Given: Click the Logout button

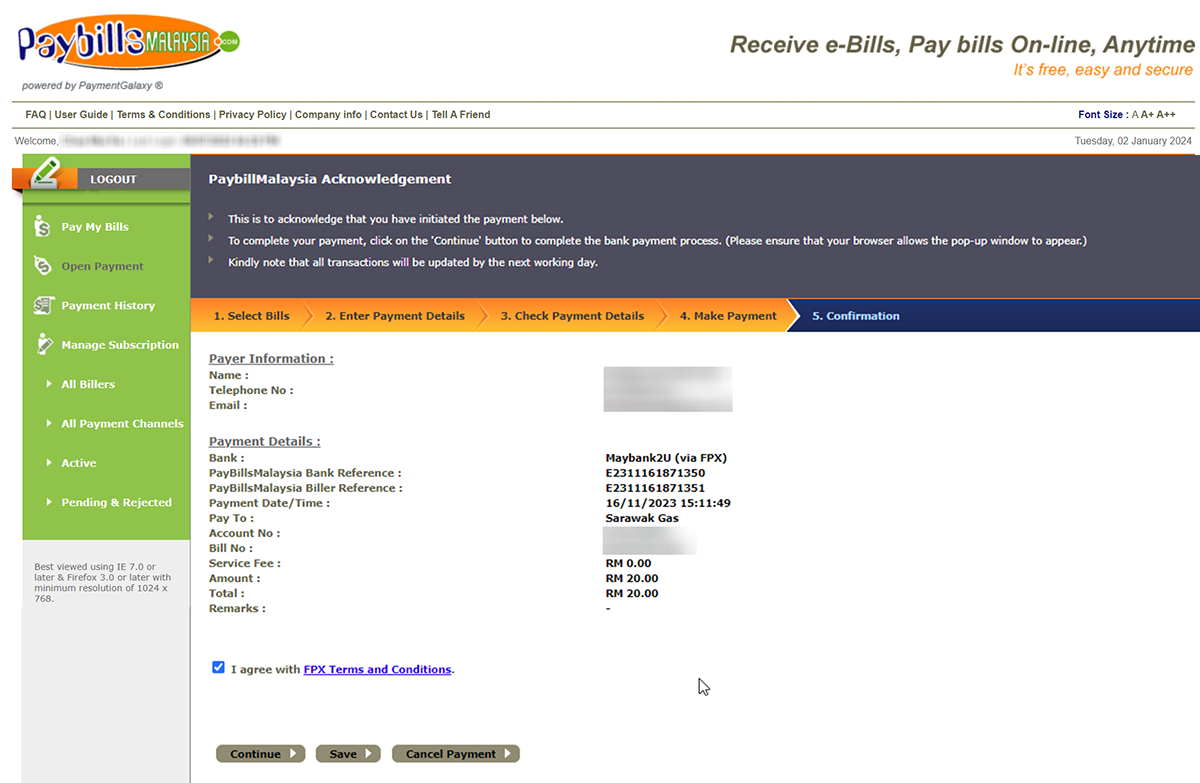Looking at the screenshot, I should pyautogui.click(x=113, y=179).
